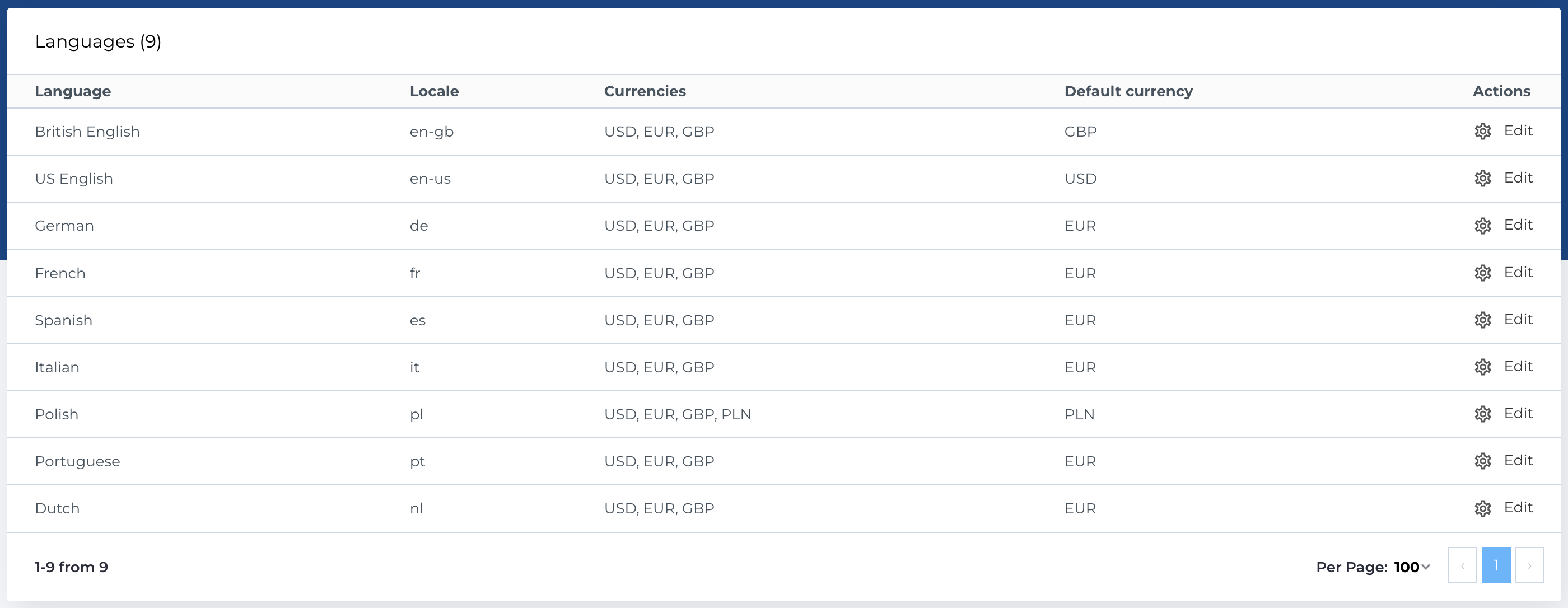Screen dimensions: 1568x608
Task: Click the Default currency column header
Action: pos(1128,91)
